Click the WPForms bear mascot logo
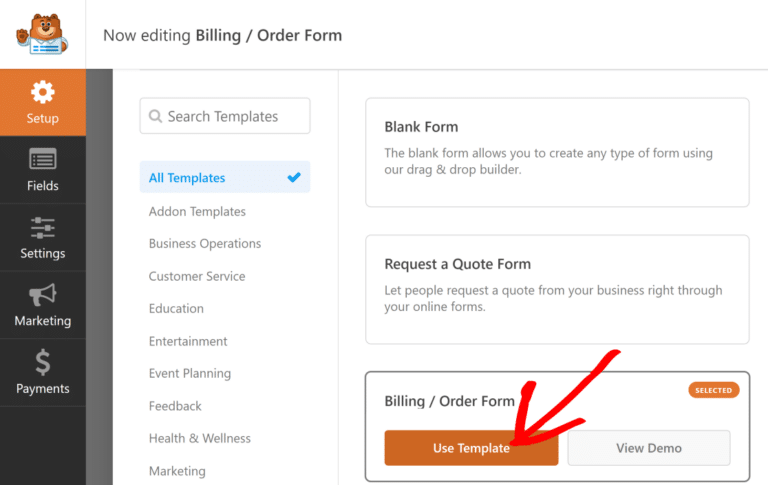Viewport: 768px width, 485px height. [x=42, y=34]
